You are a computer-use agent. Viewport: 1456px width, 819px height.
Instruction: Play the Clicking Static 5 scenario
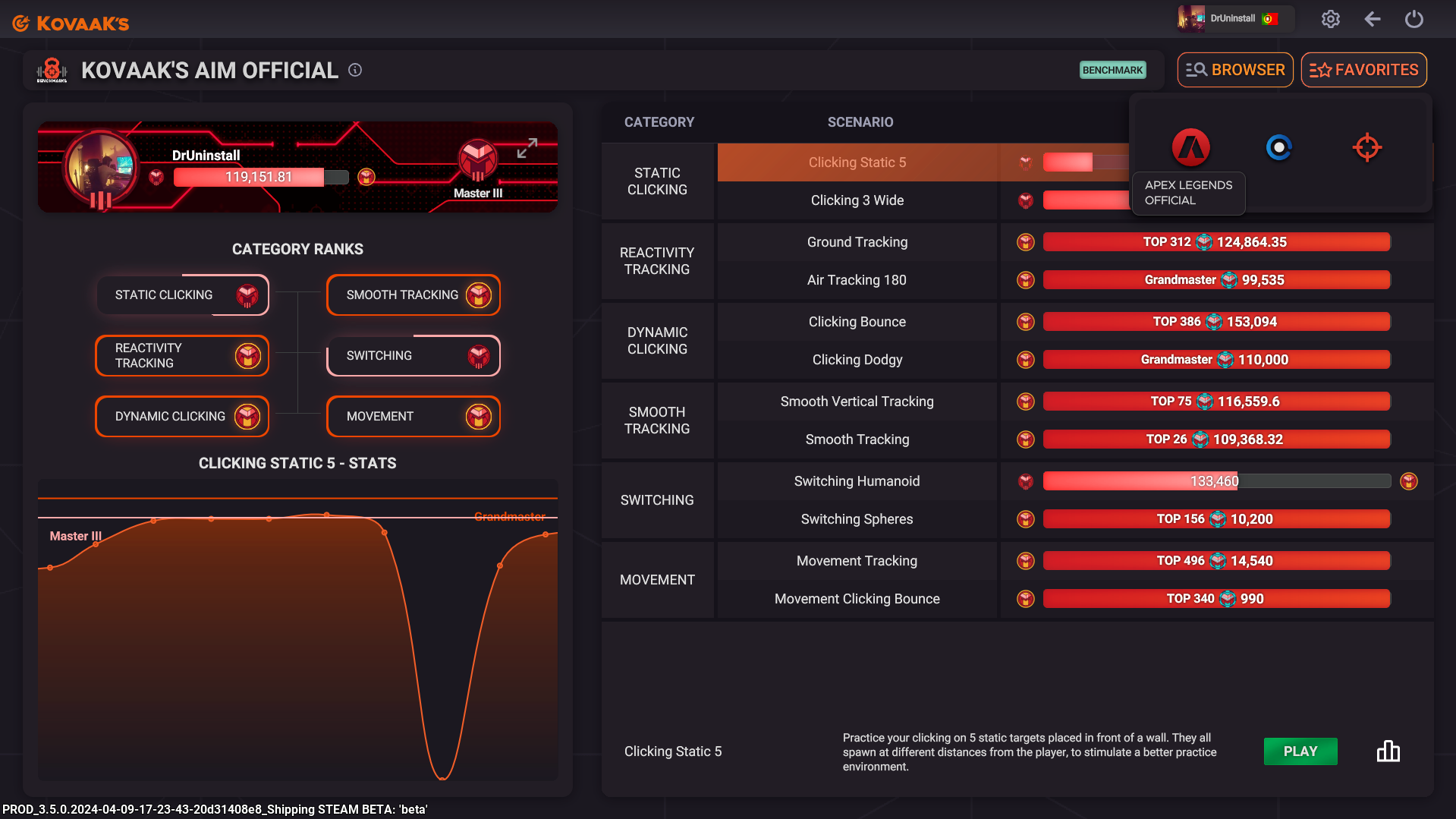(x=1300, y=751)
